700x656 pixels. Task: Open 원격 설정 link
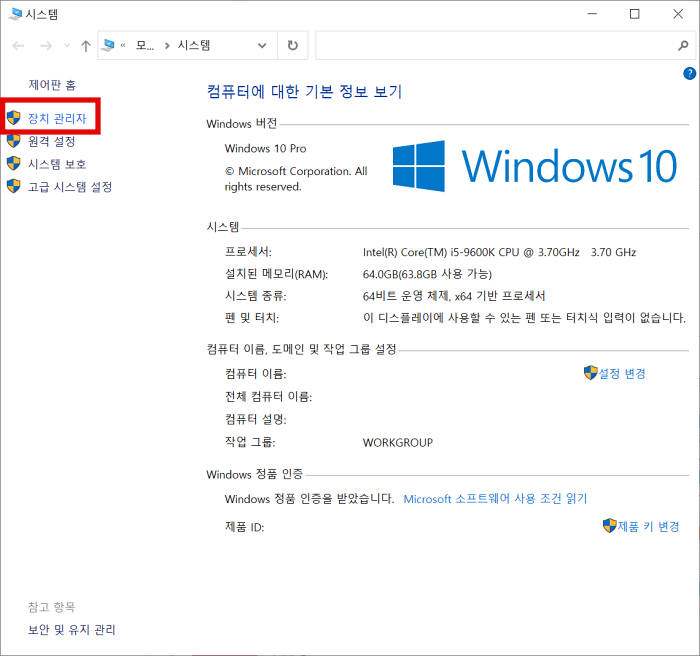(51, 142)
